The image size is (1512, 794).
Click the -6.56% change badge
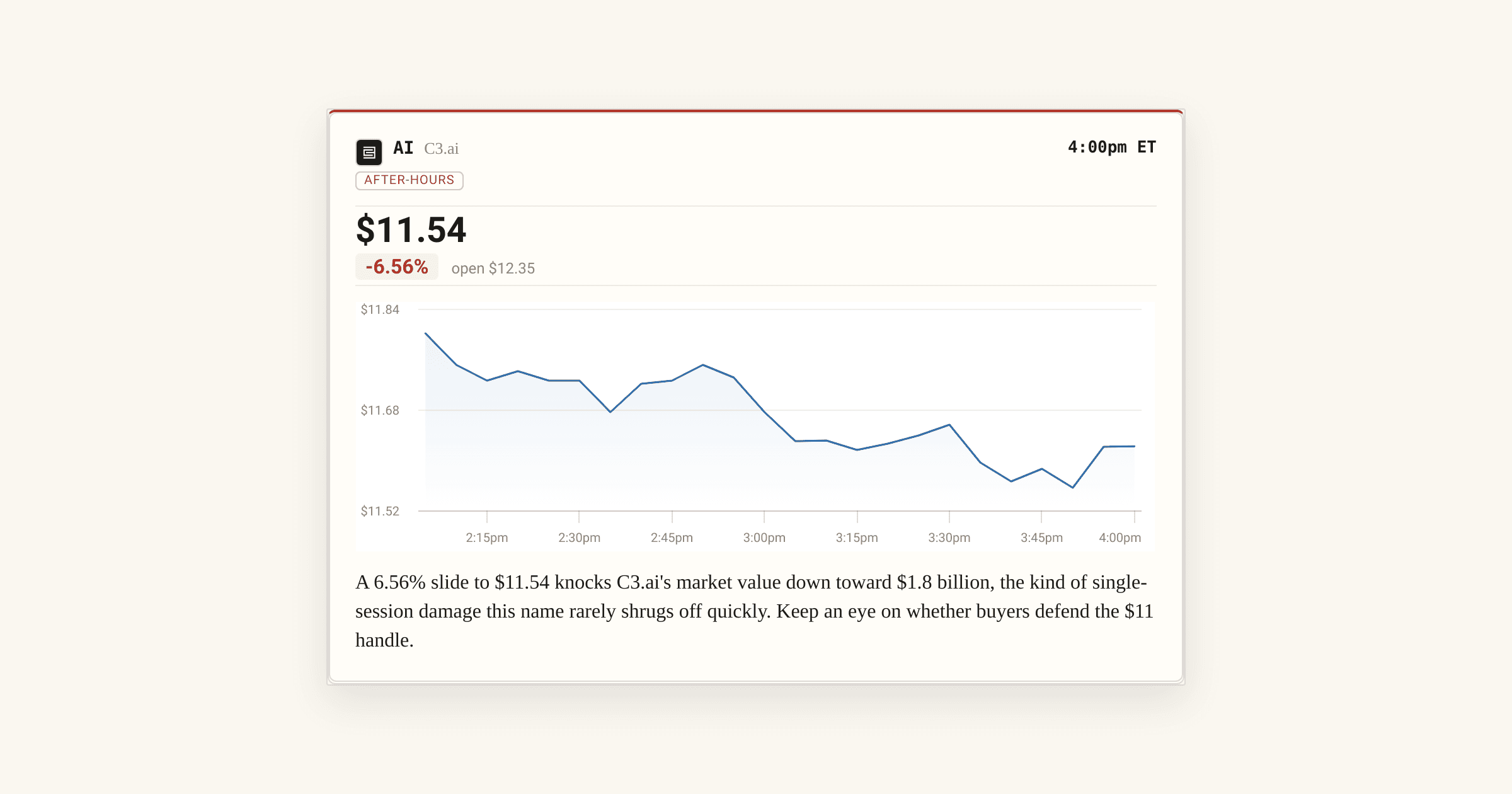(397, 267)
